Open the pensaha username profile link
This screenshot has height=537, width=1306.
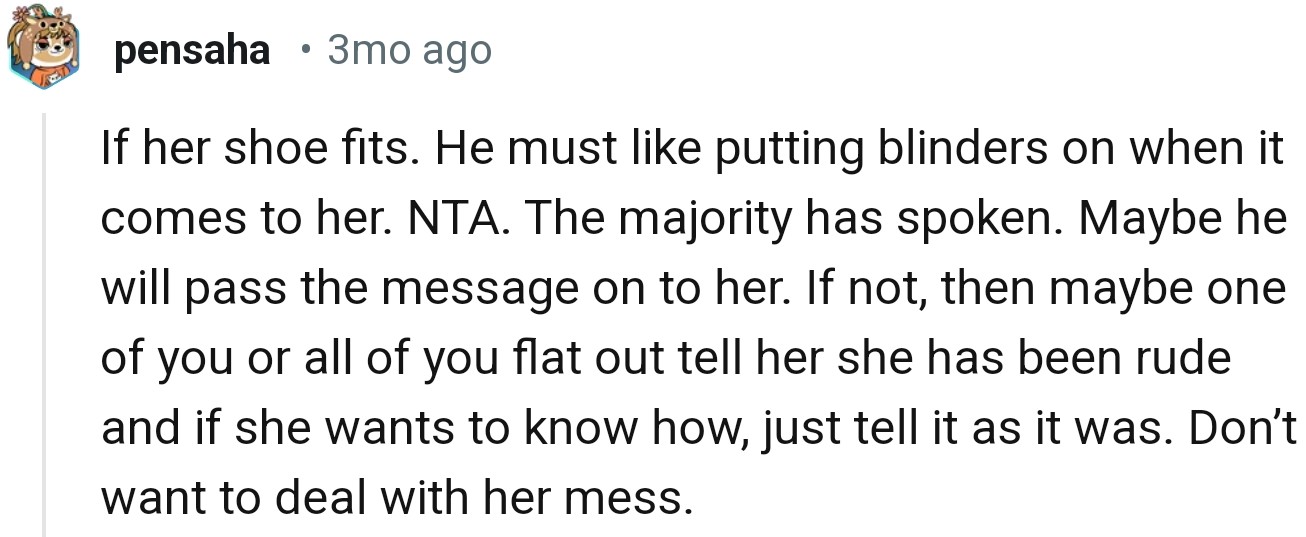click(192, 50)
